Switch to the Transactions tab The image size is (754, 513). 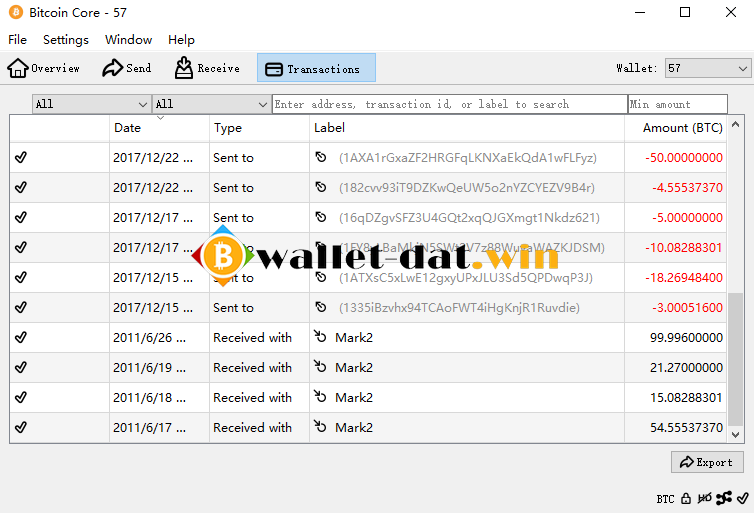tap(316, 68)
